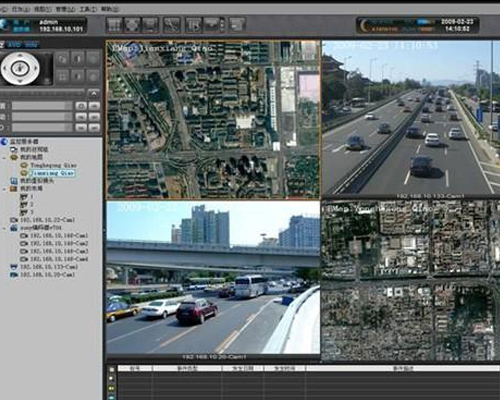Click the camera button next to first preset box
Viewport: 500px width, 400px height.
[81, 106]
